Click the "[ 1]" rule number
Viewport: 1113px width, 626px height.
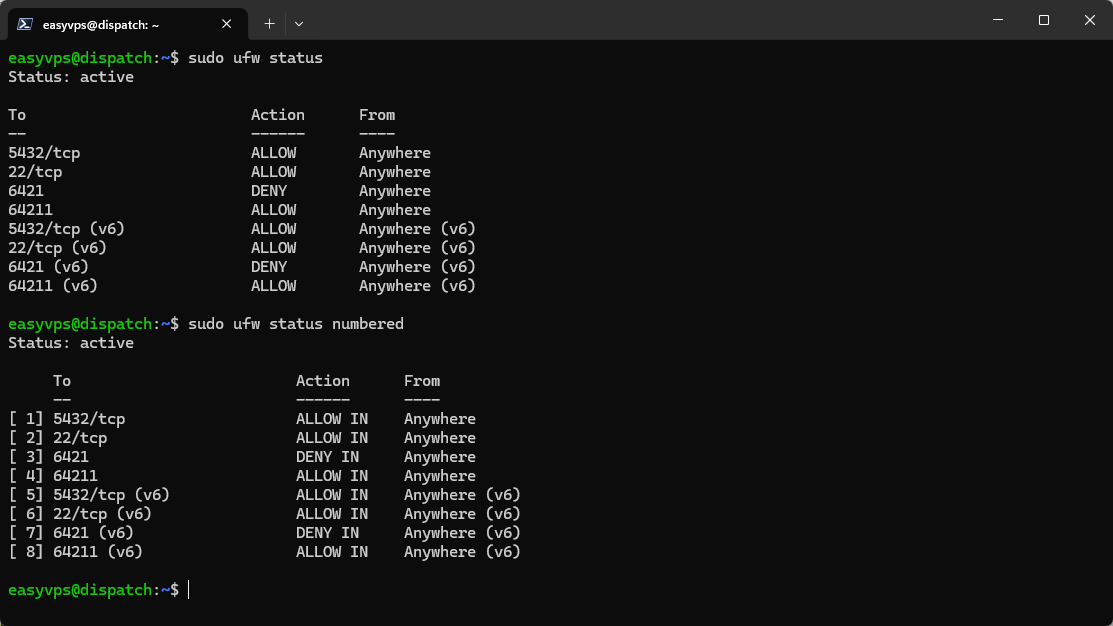tap(26, 419)
